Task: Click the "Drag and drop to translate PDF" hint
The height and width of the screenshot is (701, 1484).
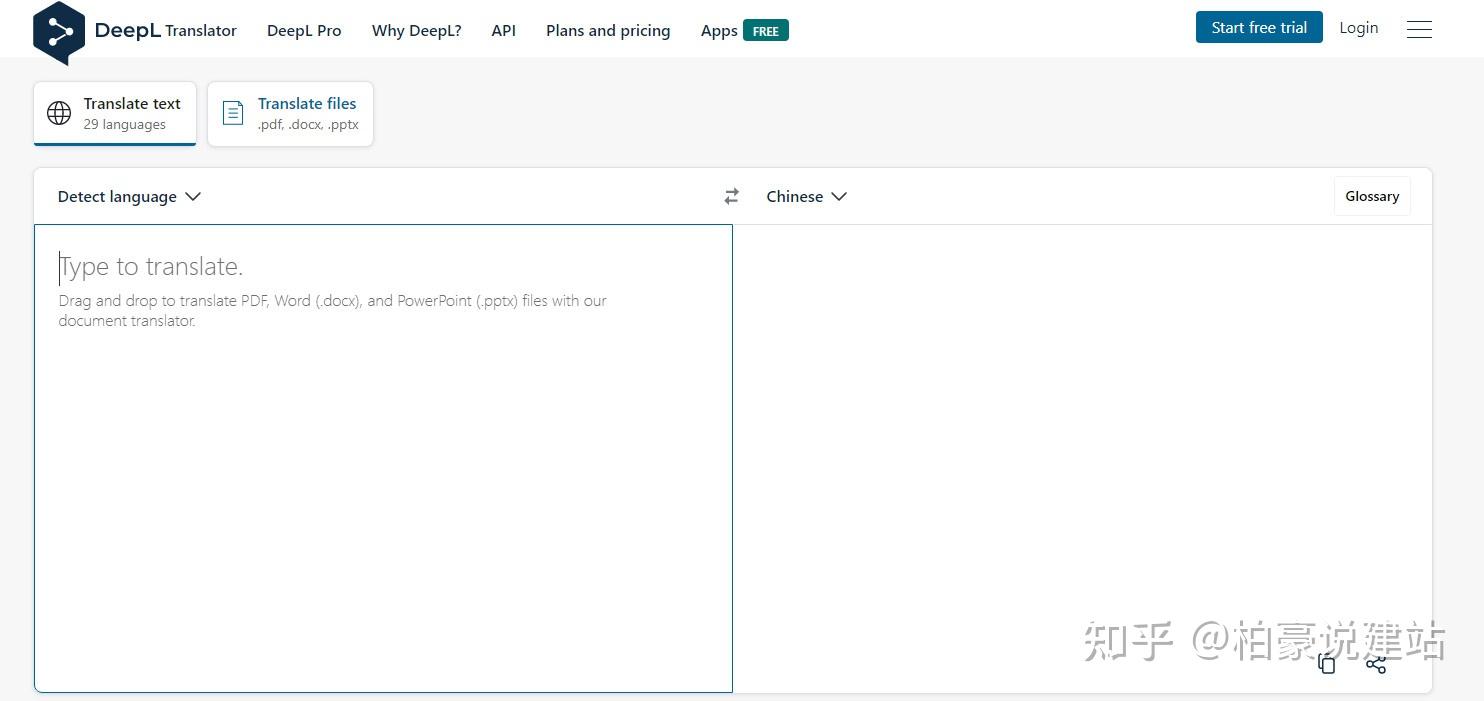Action: 333,311
